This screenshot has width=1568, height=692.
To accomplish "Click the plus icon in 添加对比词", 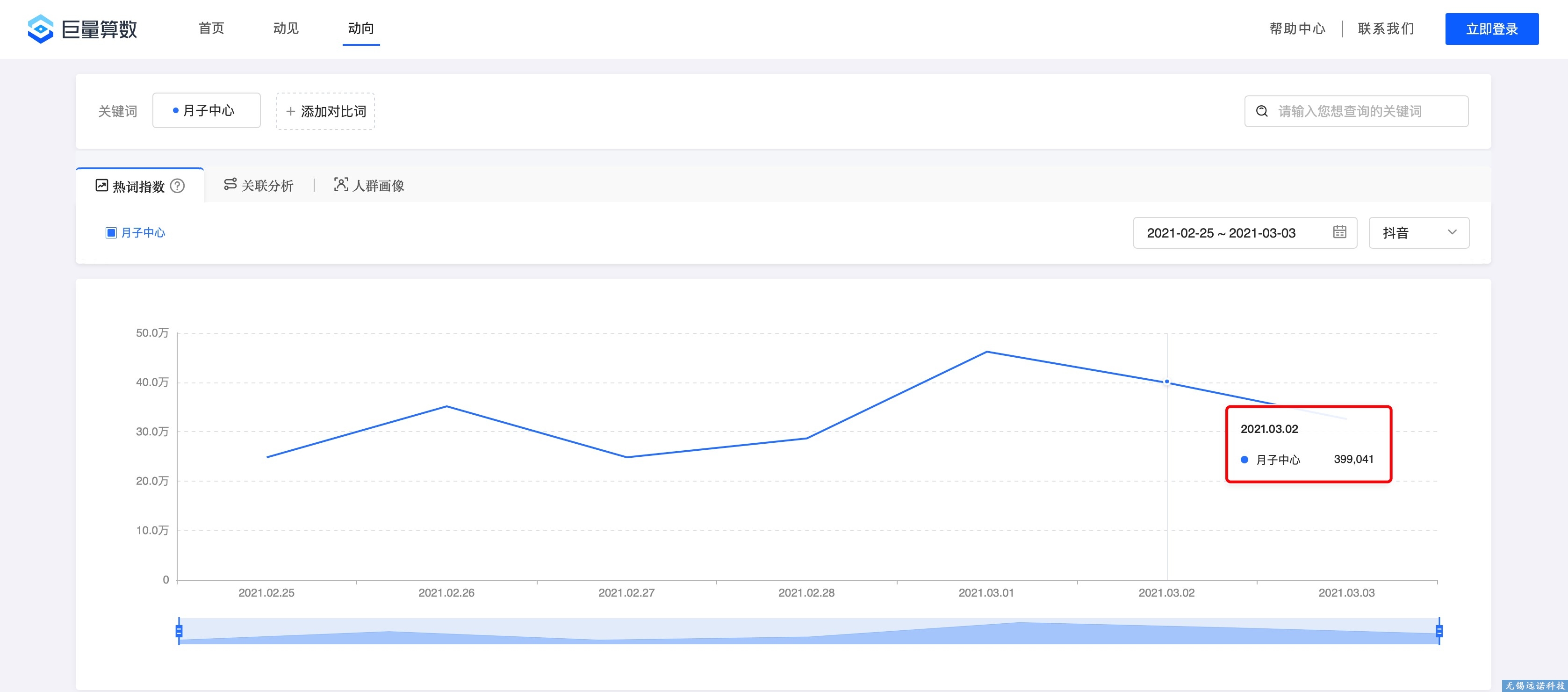I will pos(290,111).
